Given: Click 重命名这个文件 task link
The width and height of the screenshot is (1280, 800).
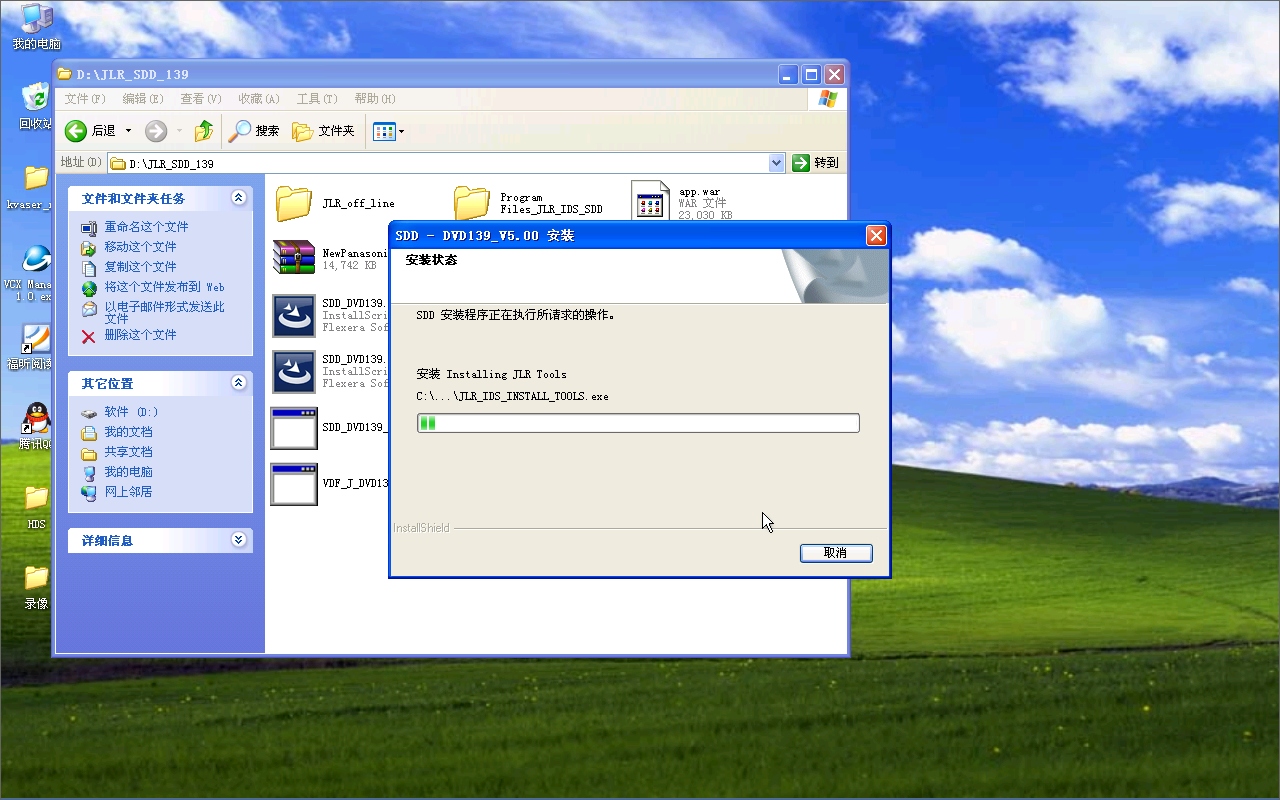Looking at the screenshot, I should 146,227.
